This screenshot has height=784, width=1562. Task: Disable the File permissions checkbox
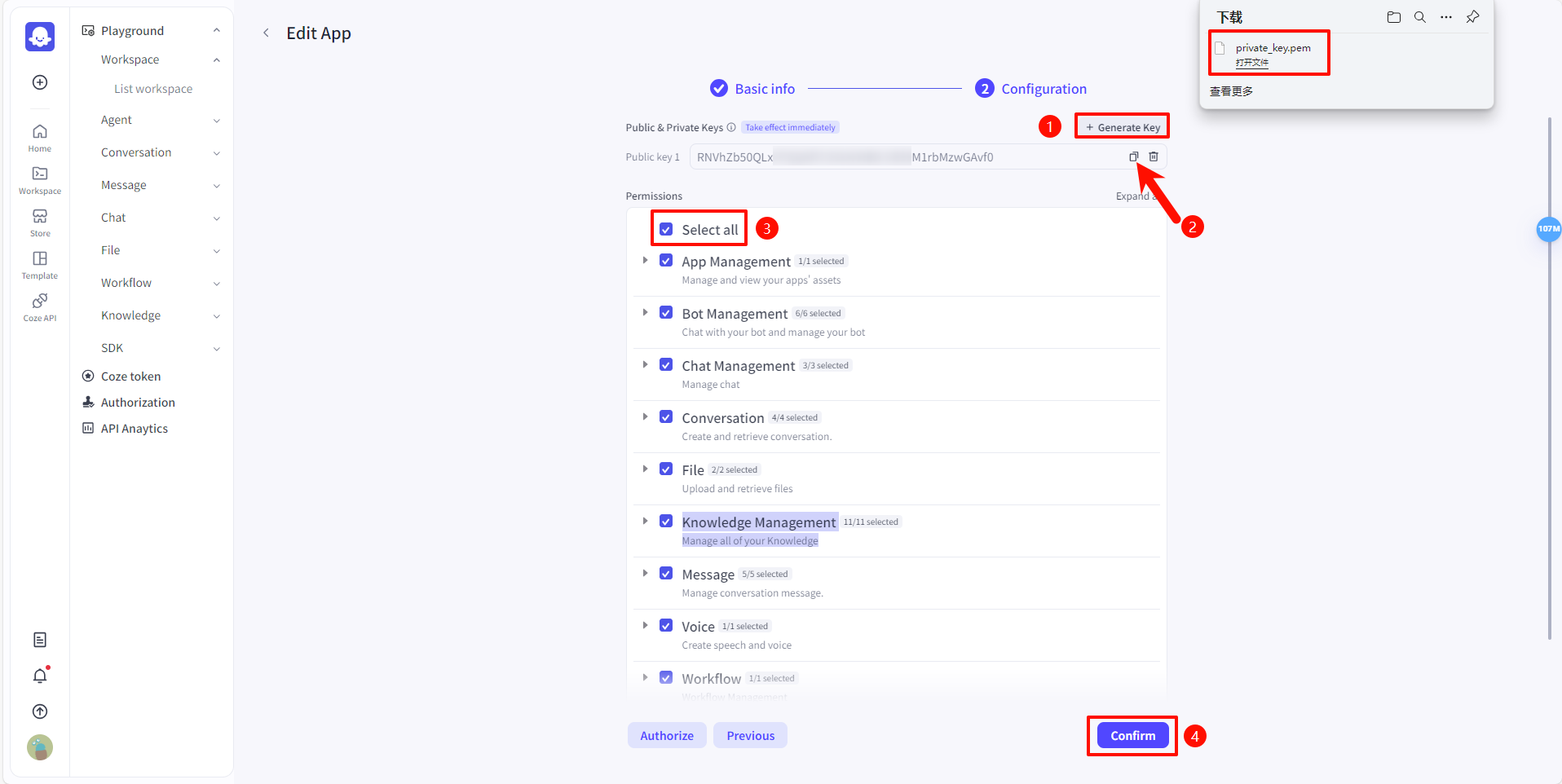[x=667, y=468]
